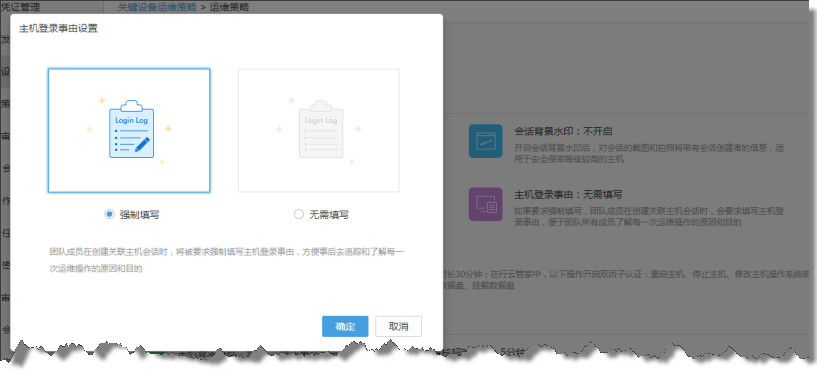Click the grey Login Log clipboard icon

pos(321,129)
